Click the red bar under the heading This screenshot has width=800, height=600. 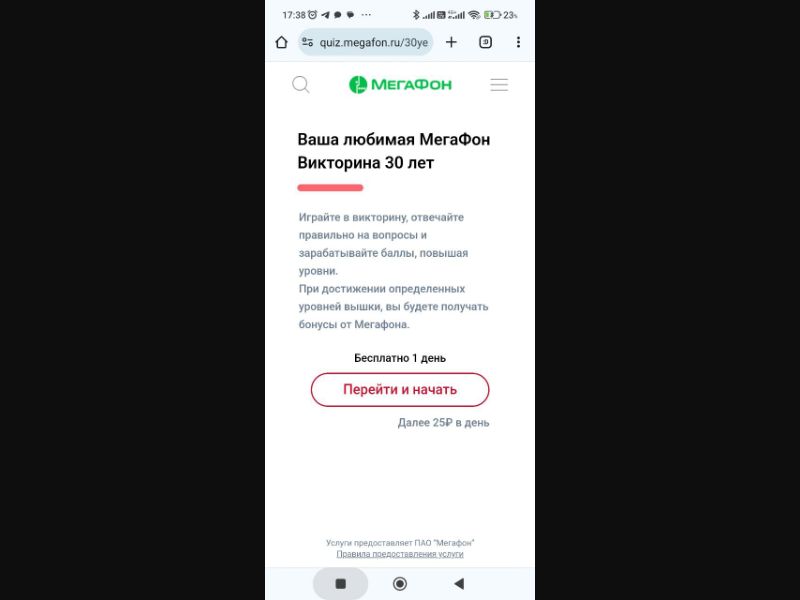330,188
